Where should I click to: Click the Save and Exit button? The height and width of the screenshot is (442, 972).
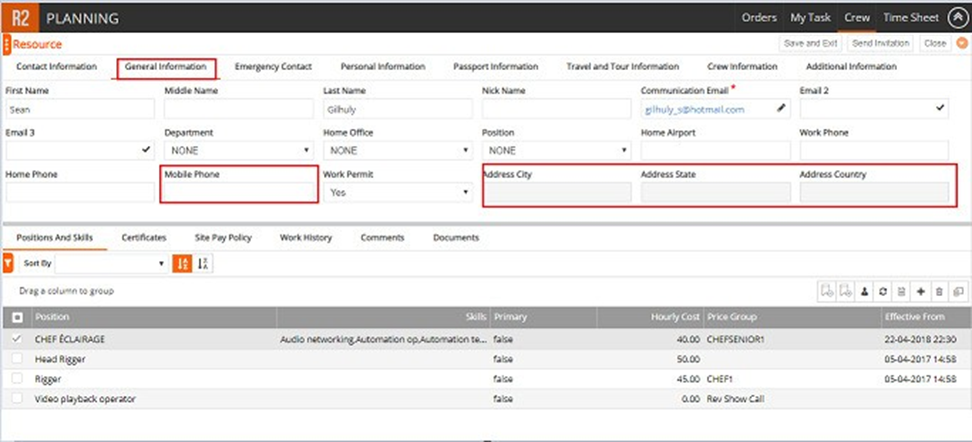[810, 44]
